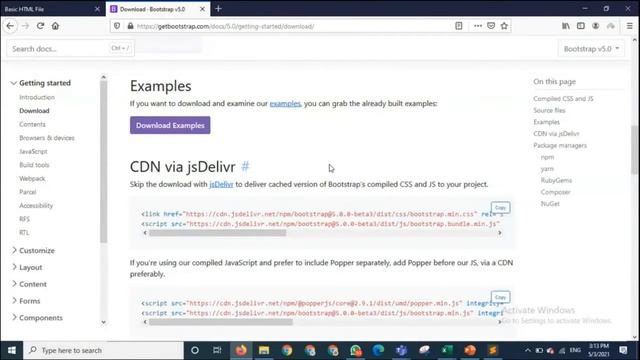Save page to Pocket icon

(x=491, y=26)
